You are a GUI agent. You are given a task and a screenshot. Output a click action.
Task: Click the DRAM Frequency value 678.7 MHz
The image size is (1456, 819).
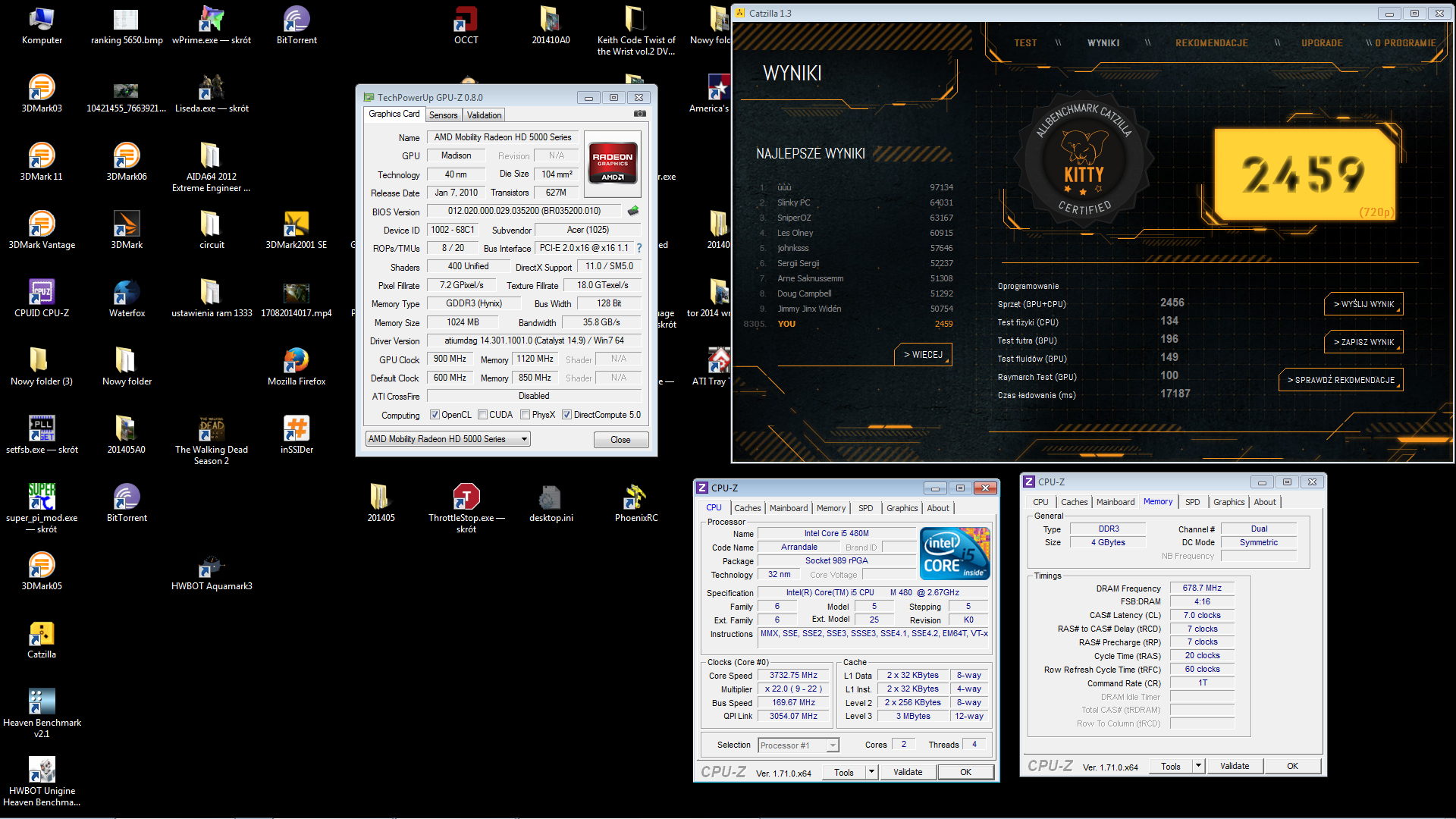coord(1202,588)
